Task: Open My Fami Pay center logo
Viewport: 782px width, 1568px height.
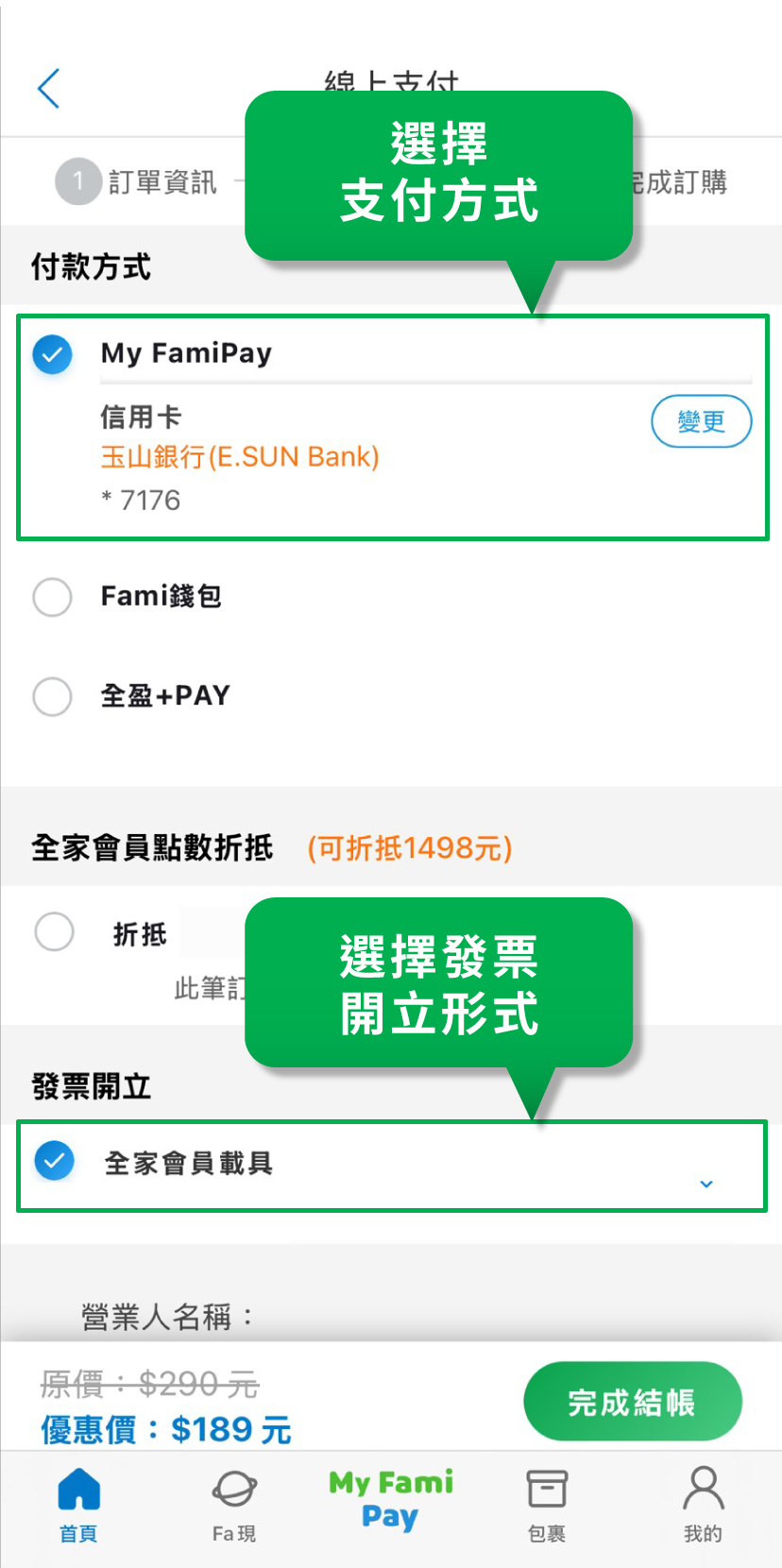Action: point(390,1499)
